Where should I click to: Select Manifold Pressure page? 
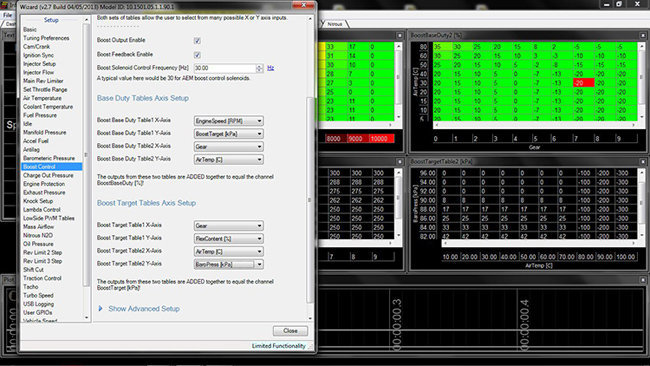pos(45,132)
